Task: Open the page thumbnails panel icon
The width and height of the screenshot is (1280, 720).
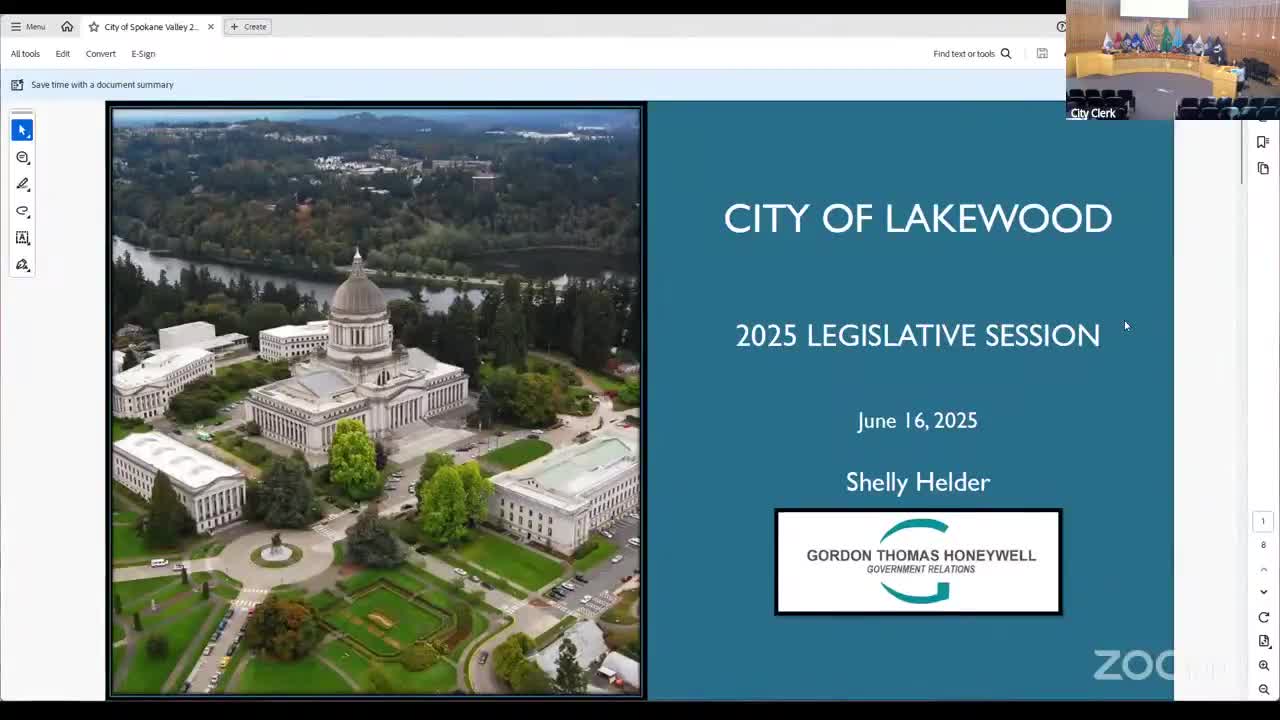Action: coord(1263,168)
